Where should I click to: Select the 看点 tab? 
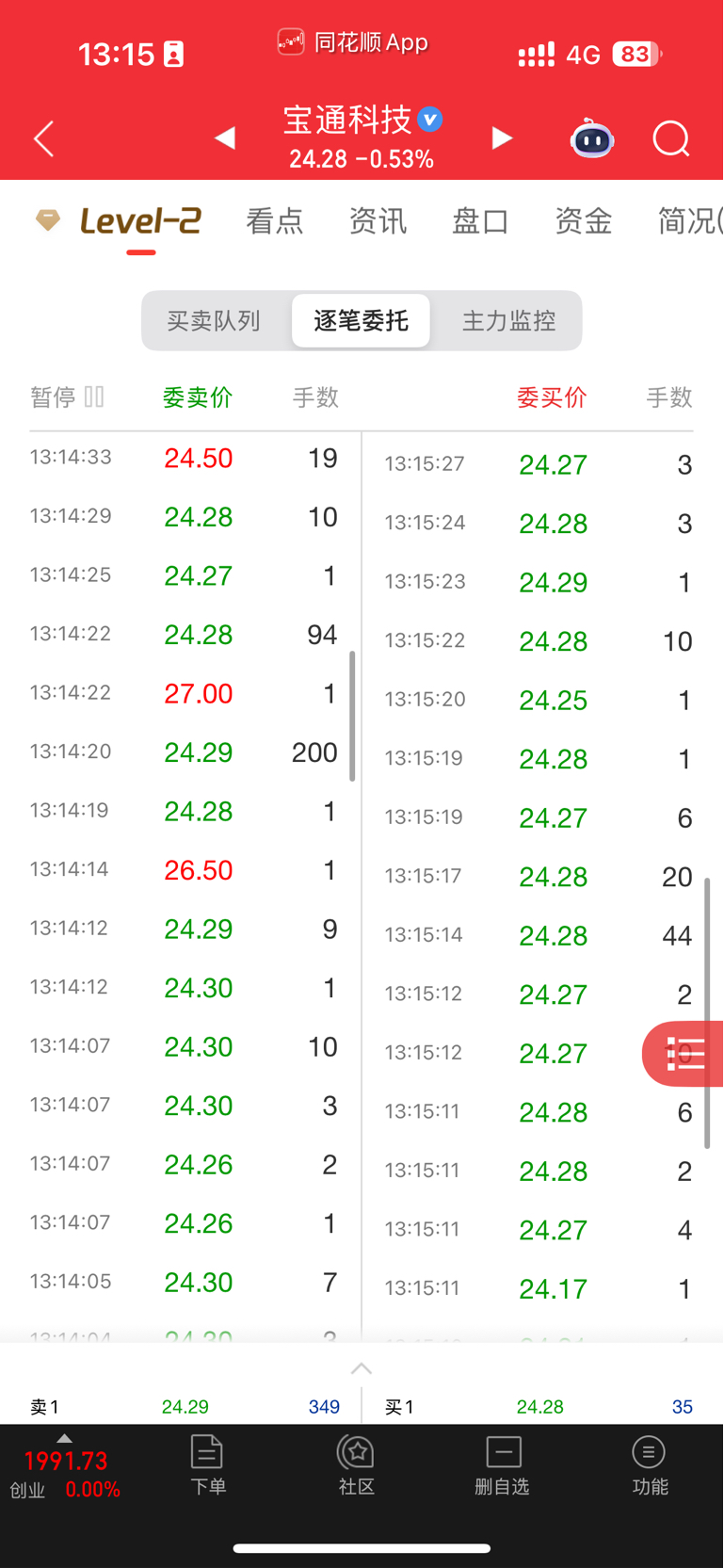275,221
